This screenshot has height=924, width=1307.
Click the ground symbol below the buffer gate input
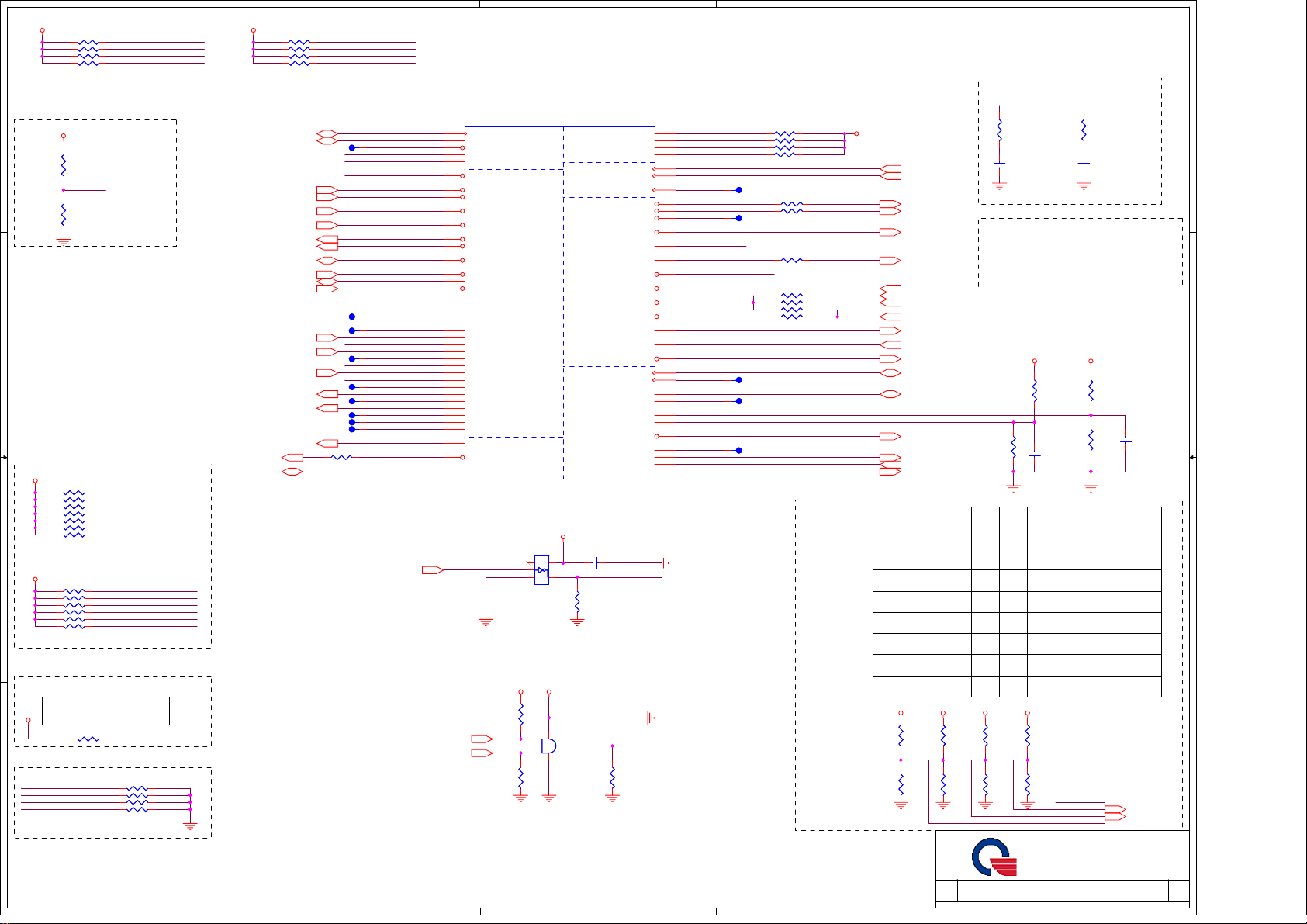[486, 621]
